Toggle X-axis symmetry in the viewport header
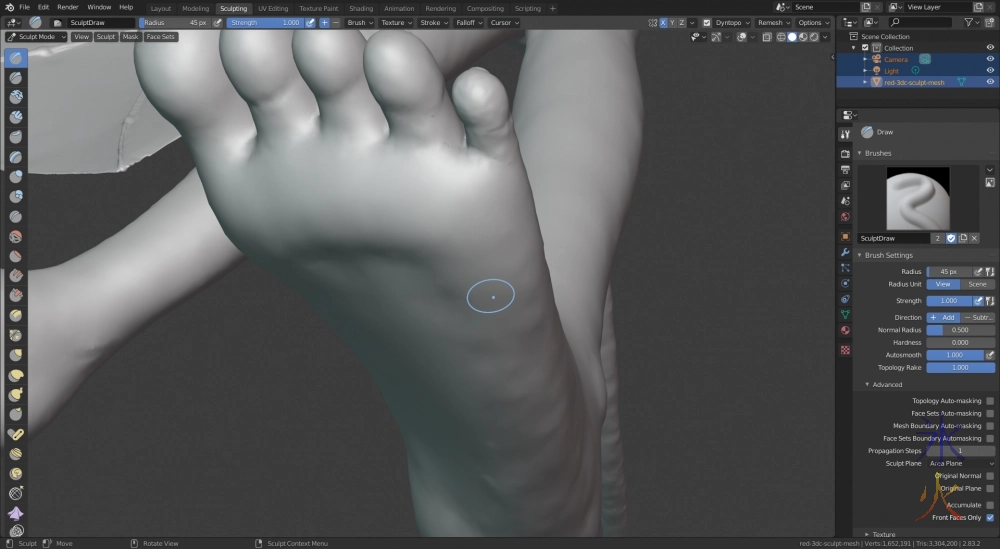Screen dimensions: 1000x549 (x=663, y=22)
